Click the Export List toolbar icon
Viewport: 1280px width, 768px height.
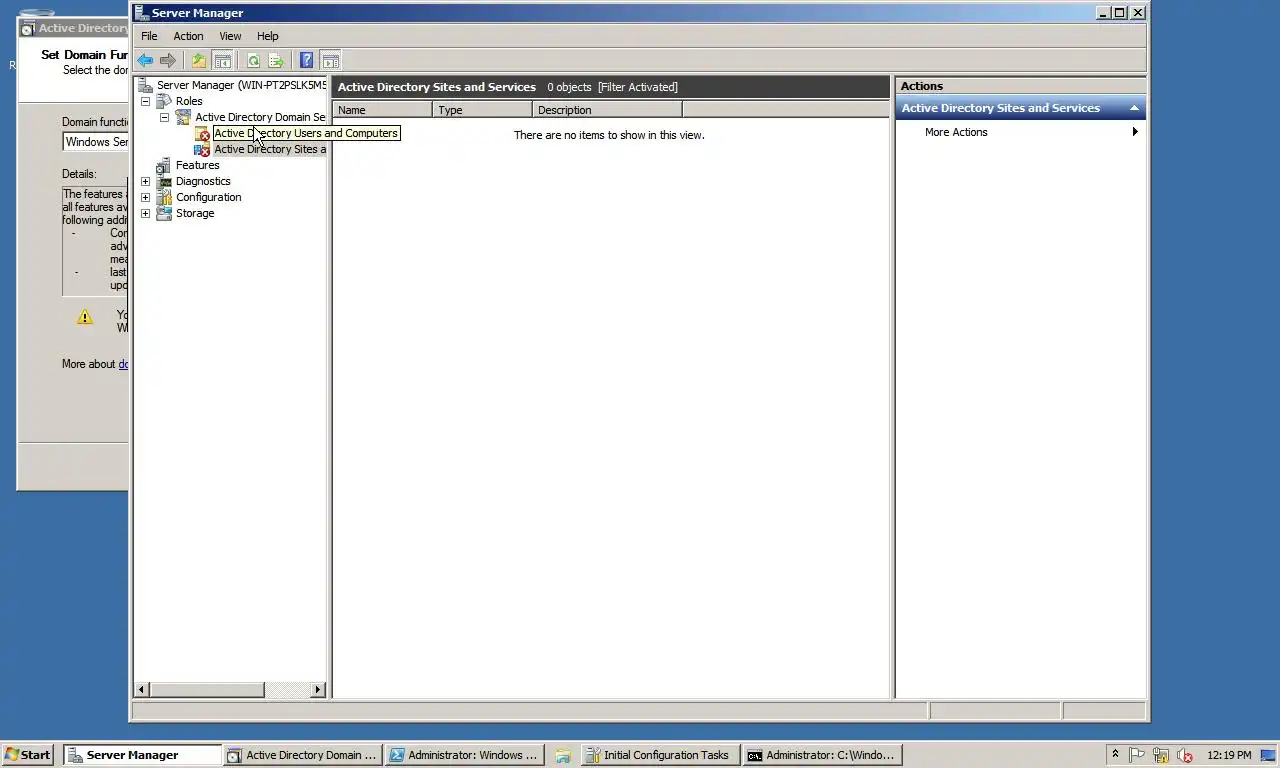(x=276, y=61)
